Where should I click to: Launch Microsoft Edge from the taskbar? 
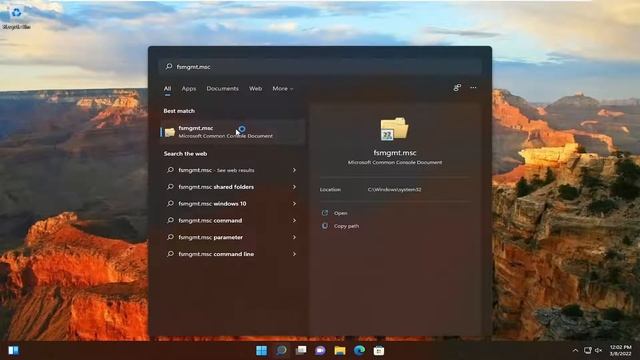pos(359,350)
